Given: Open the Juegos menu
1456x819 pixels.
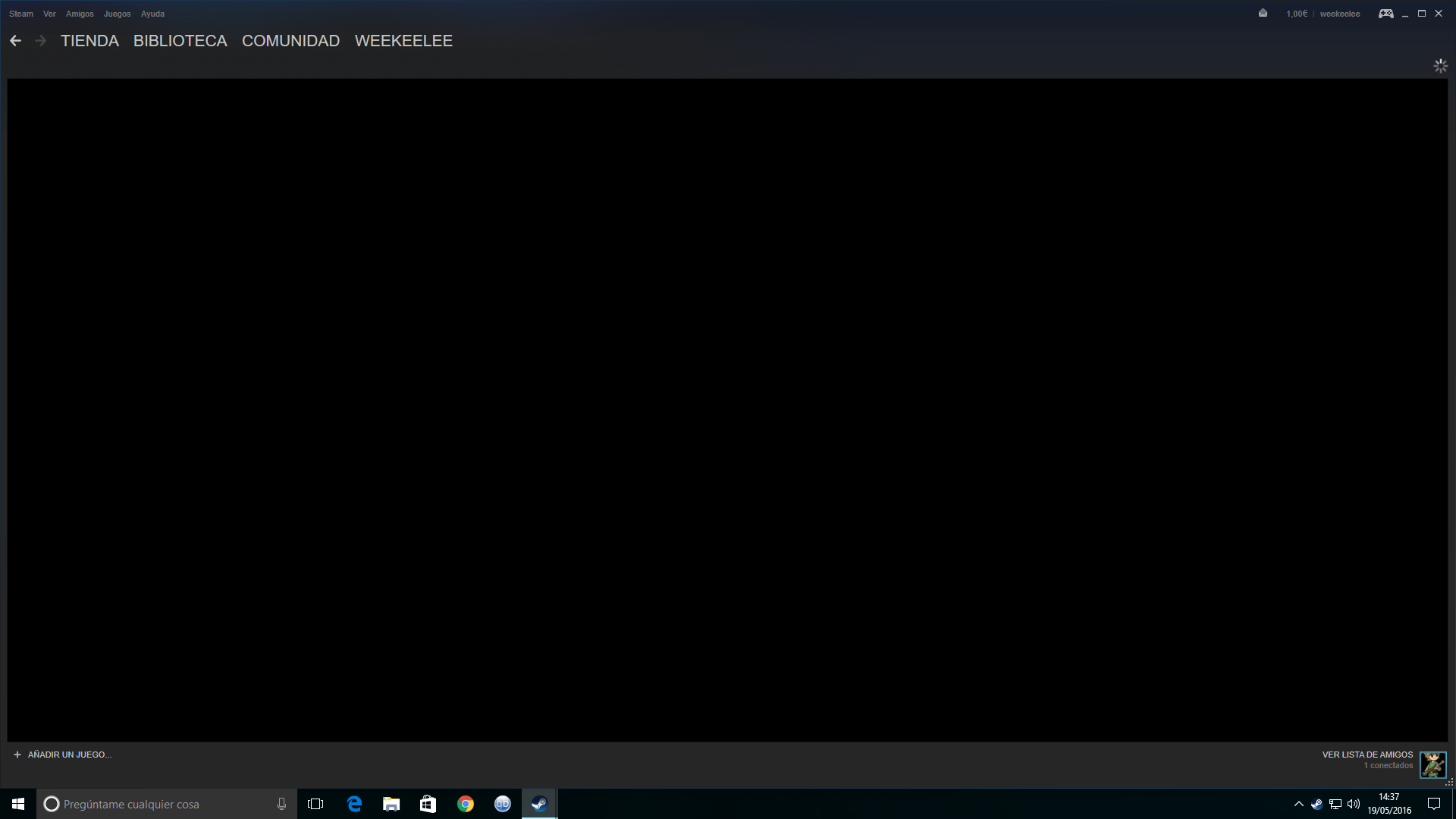Looking at the screenshot, I should [x=117, y=14].
